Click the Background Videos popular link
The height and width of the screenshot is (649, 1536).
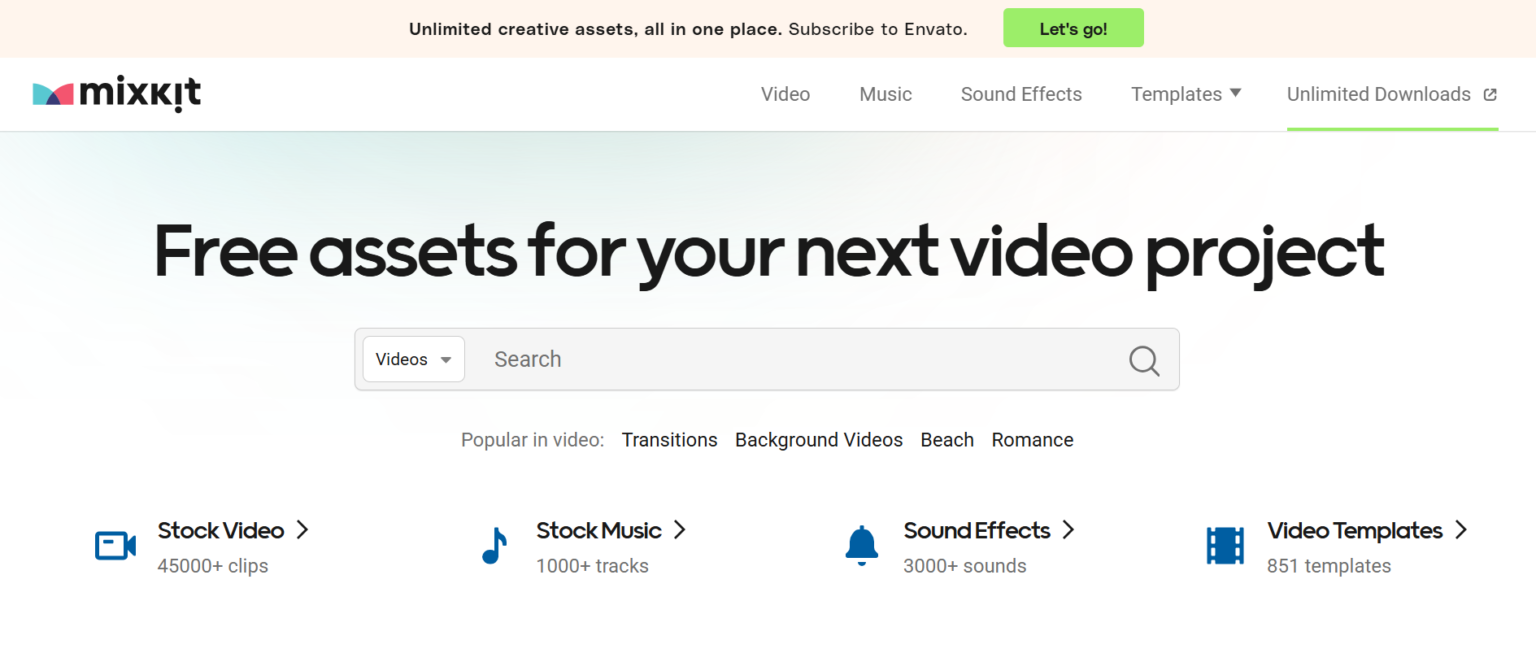coord(818,440)
